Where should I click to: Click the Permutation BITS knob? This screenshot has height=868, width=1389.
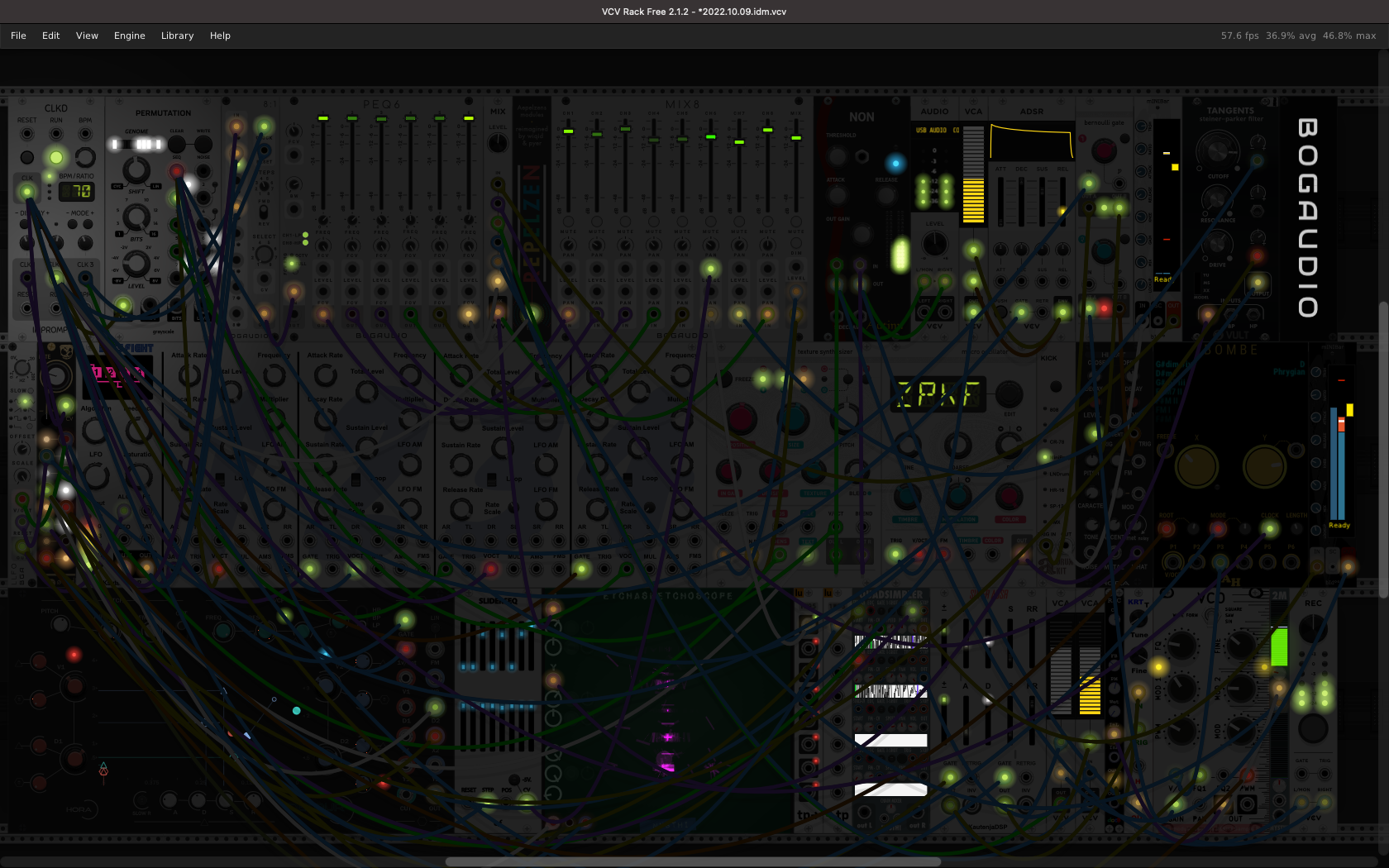pyautogui.click(x=136, y=217)
